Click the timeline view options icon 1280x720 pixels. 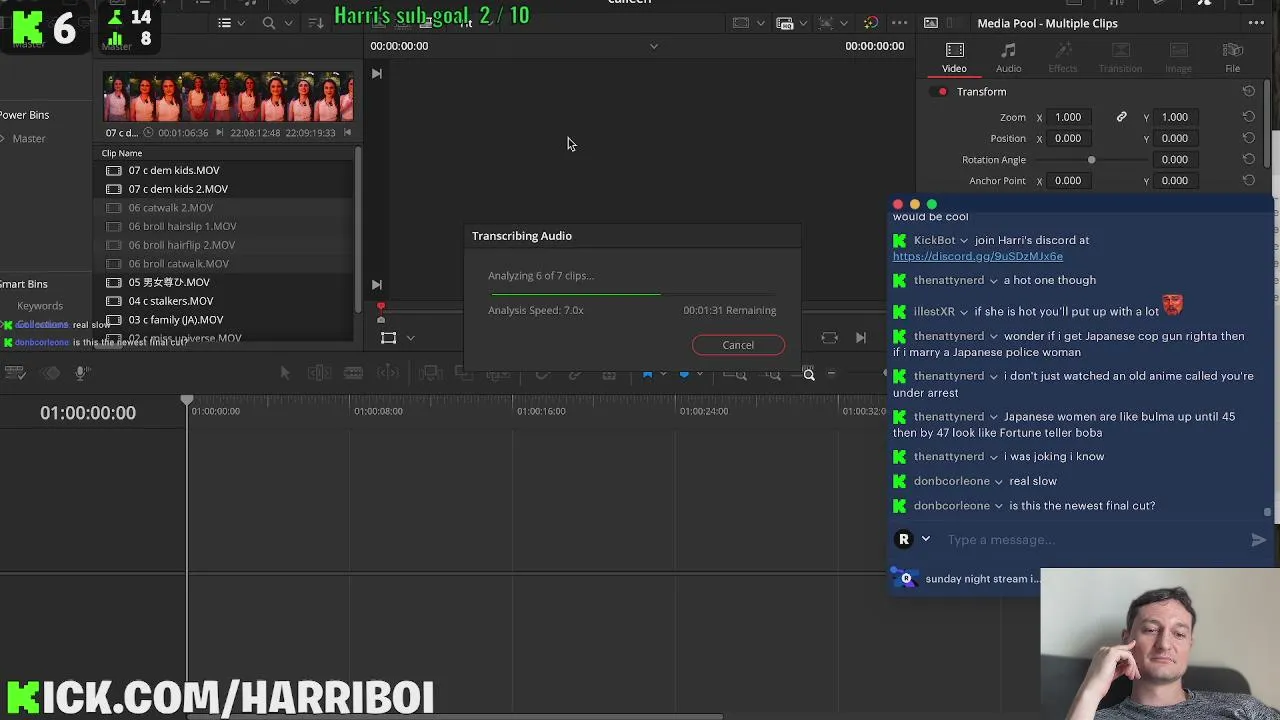[15, 373]
